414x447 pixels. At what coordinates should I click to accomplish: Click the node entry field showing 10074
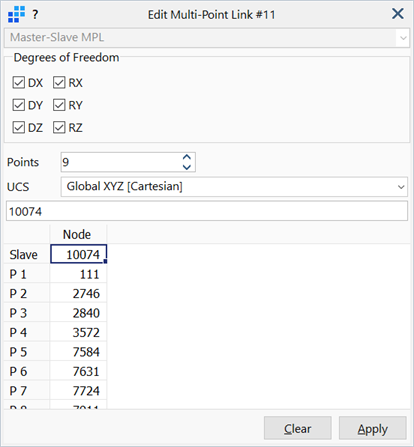[x=207, y=211]
